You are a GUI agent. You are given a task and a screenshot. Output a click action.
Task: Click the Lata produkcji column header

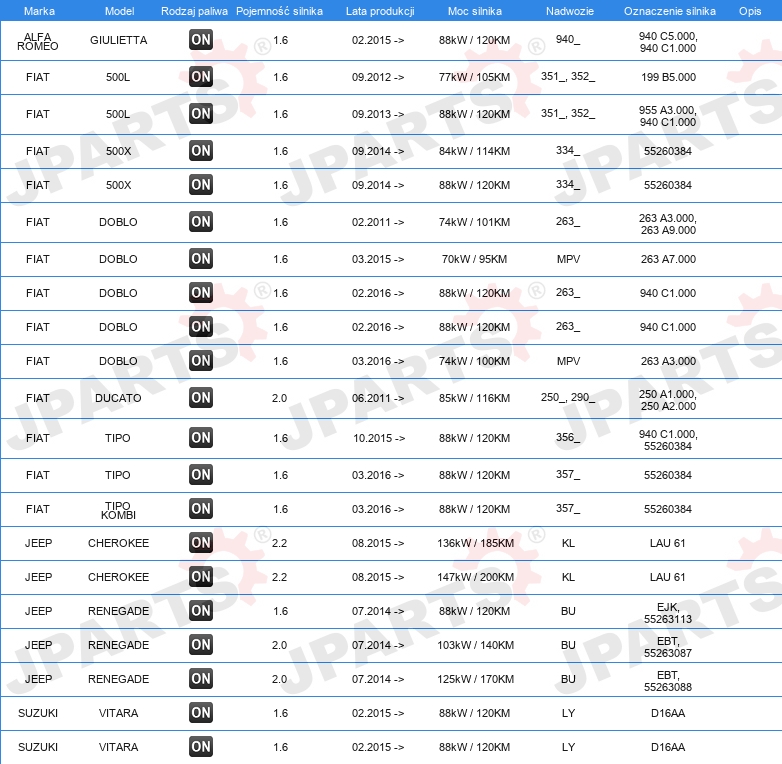pos(380,11)
